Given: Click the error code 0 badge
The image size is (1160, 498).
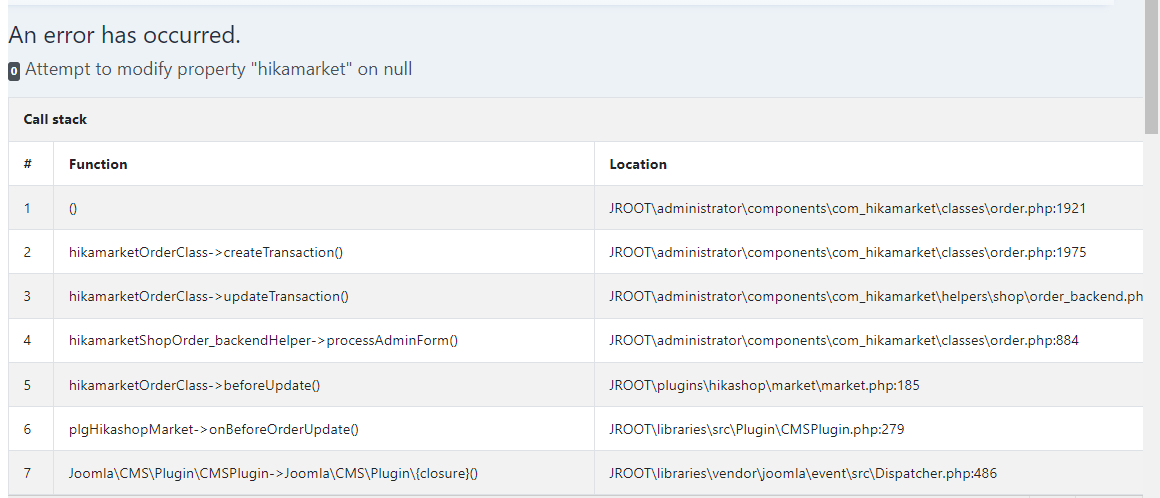Looking at the screenshot, I should coord(14,71).
